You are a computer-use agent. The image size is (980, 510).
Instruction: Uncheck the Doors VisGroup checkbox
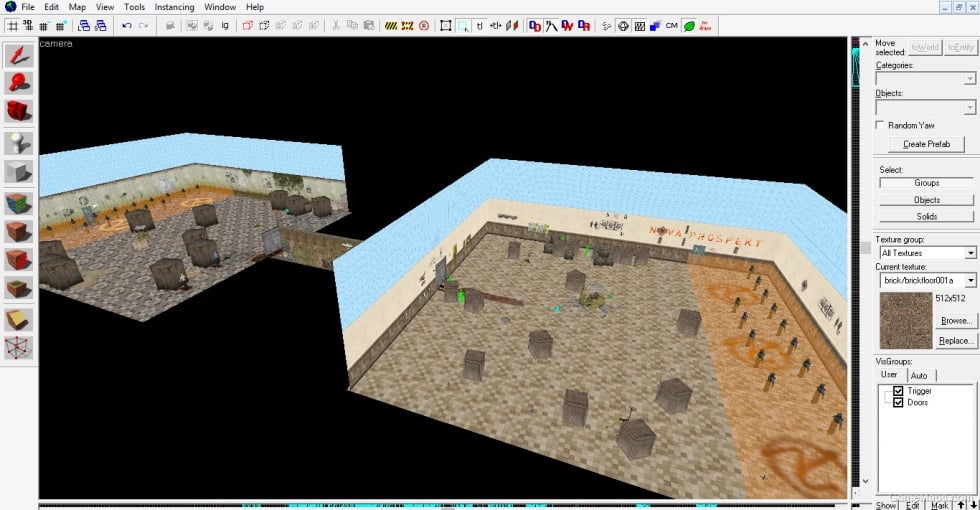[x=898, y=402]
